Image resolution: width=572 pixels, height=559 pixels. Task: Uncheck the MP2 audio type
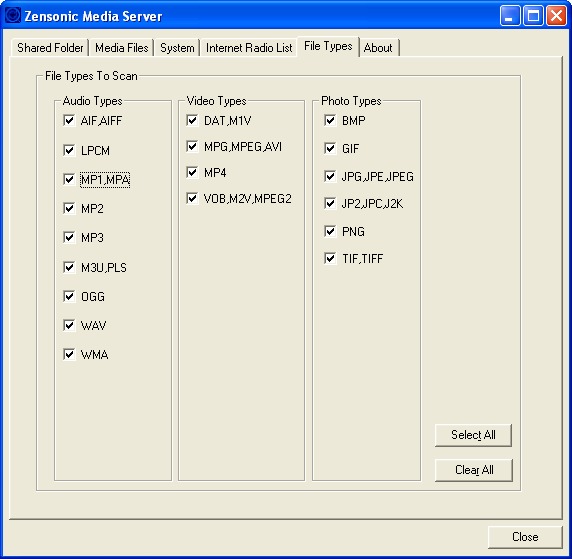tap(69, 208)
